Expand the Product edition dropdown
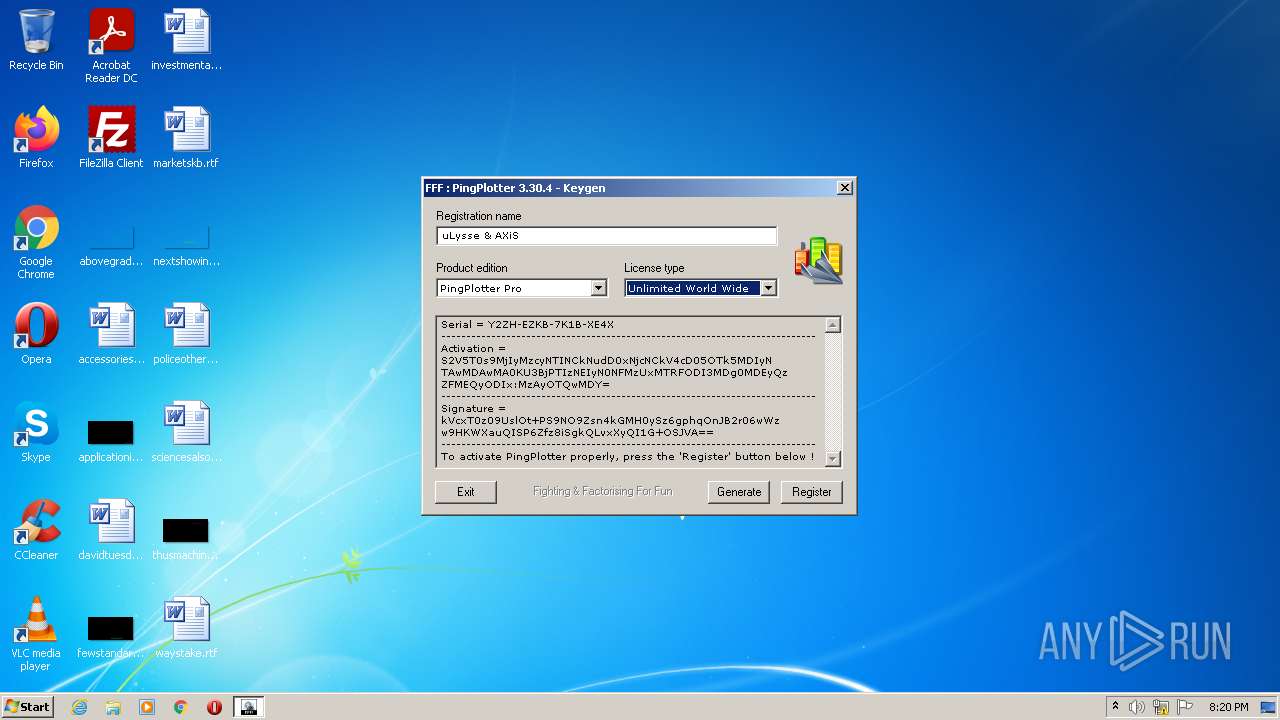The image size is (1280, 720). click(x=598, y=288)
